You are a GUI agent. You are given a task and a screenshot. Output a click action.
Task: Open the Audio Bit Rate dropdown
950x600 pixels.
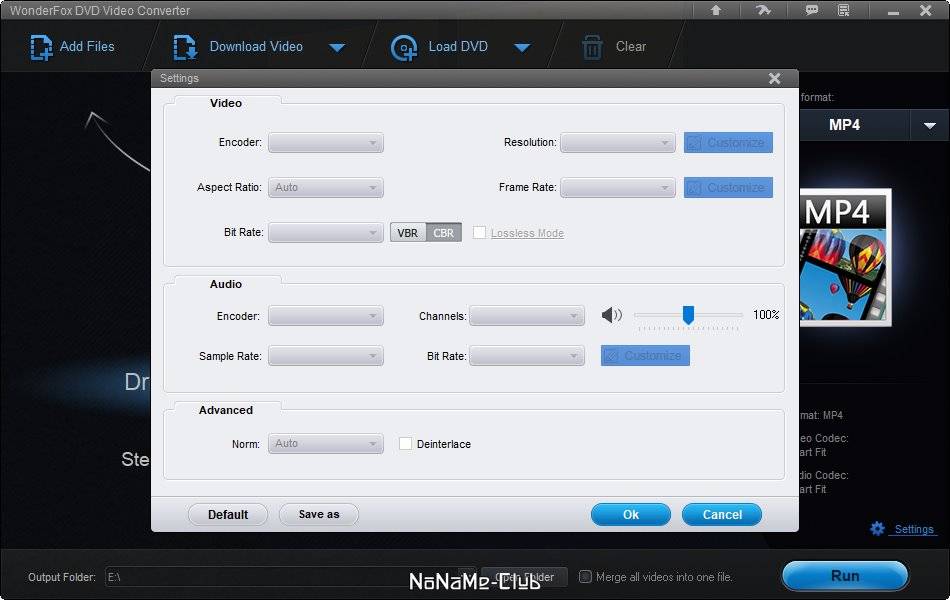coord(527,356)
